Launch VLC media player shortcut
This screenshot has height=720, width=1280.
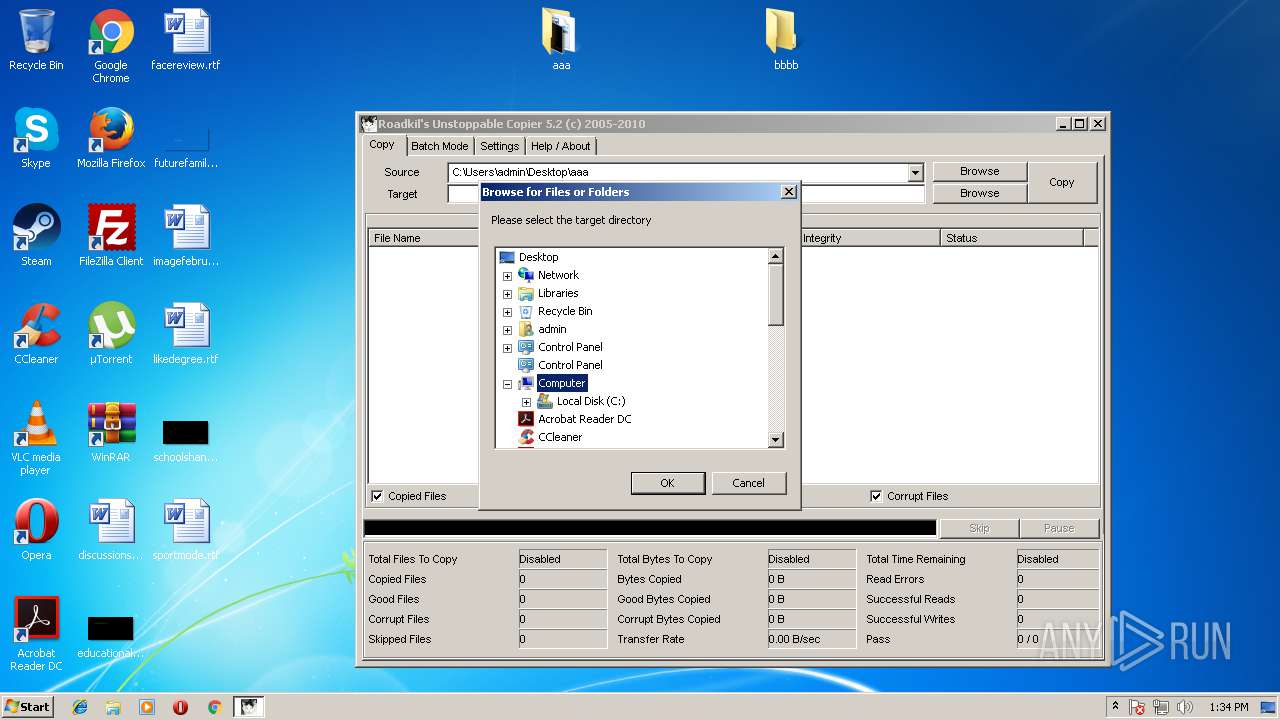(x=36, y=438)
